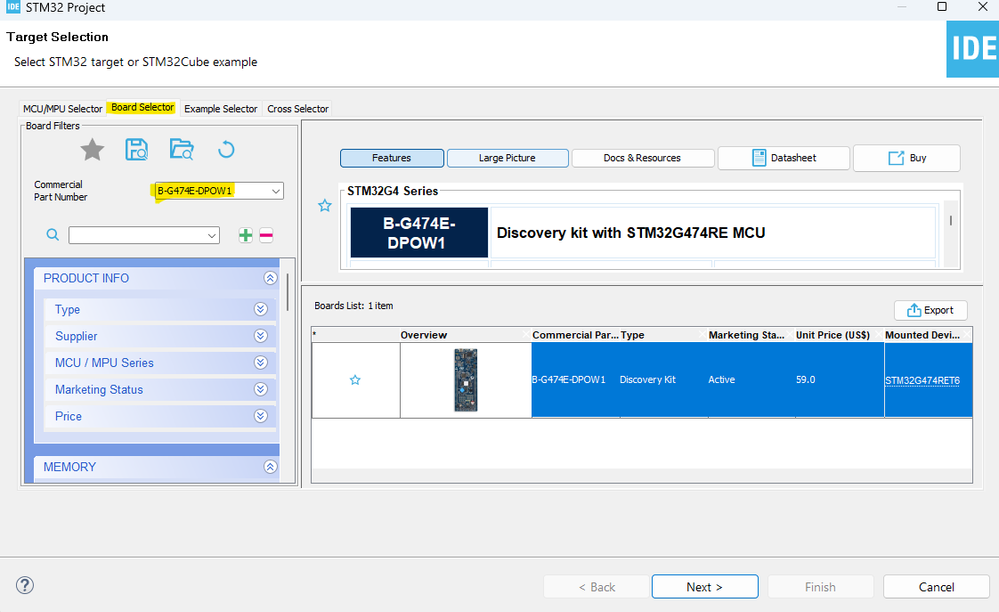Click the board overview thumbnail image
The image size is (999, 612).
466,380
